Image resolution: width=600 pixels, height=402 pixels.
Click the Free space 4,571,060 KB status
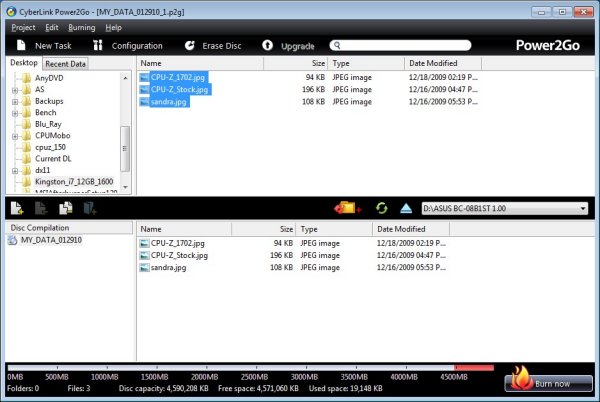pos(258,389)
